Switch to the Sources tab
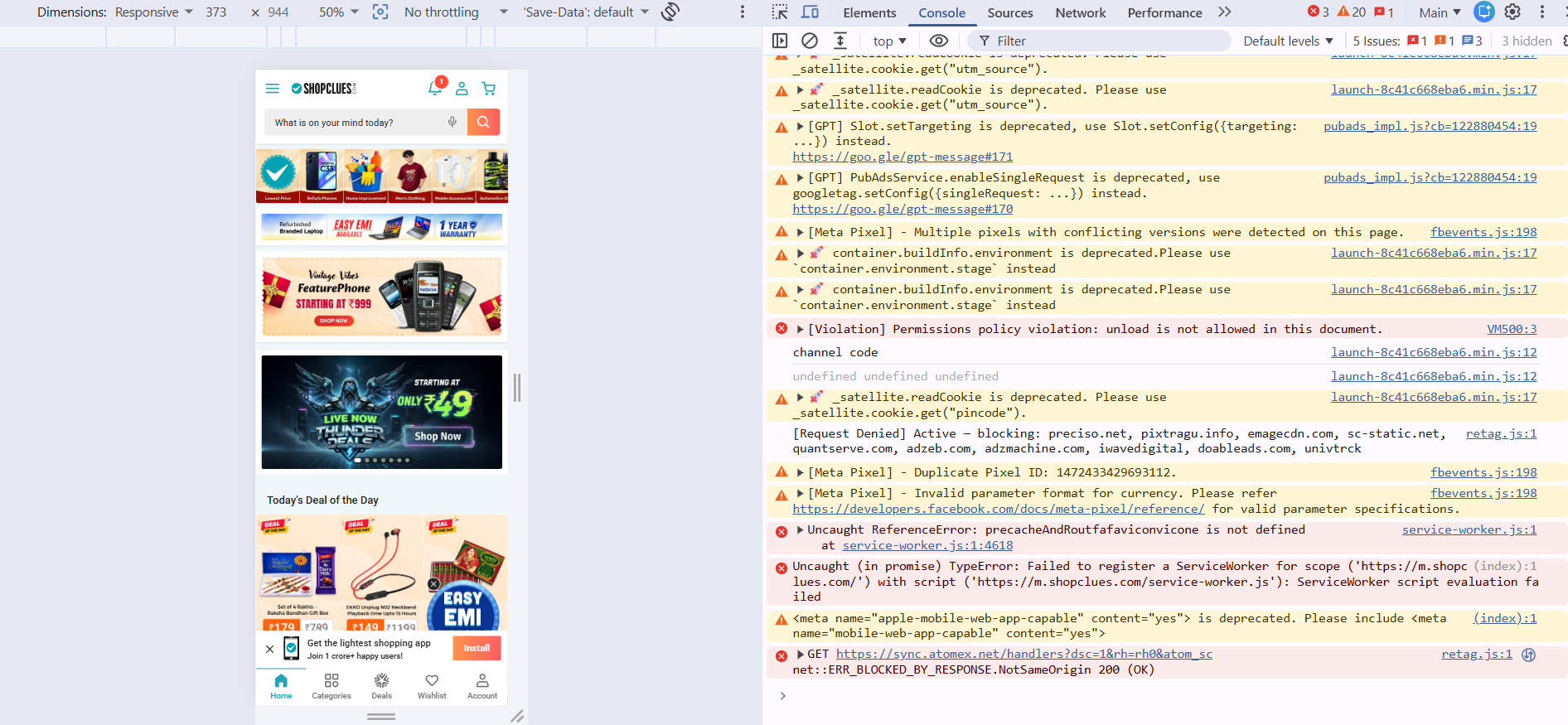The image size is (1568, 725). coord(1009,12)
